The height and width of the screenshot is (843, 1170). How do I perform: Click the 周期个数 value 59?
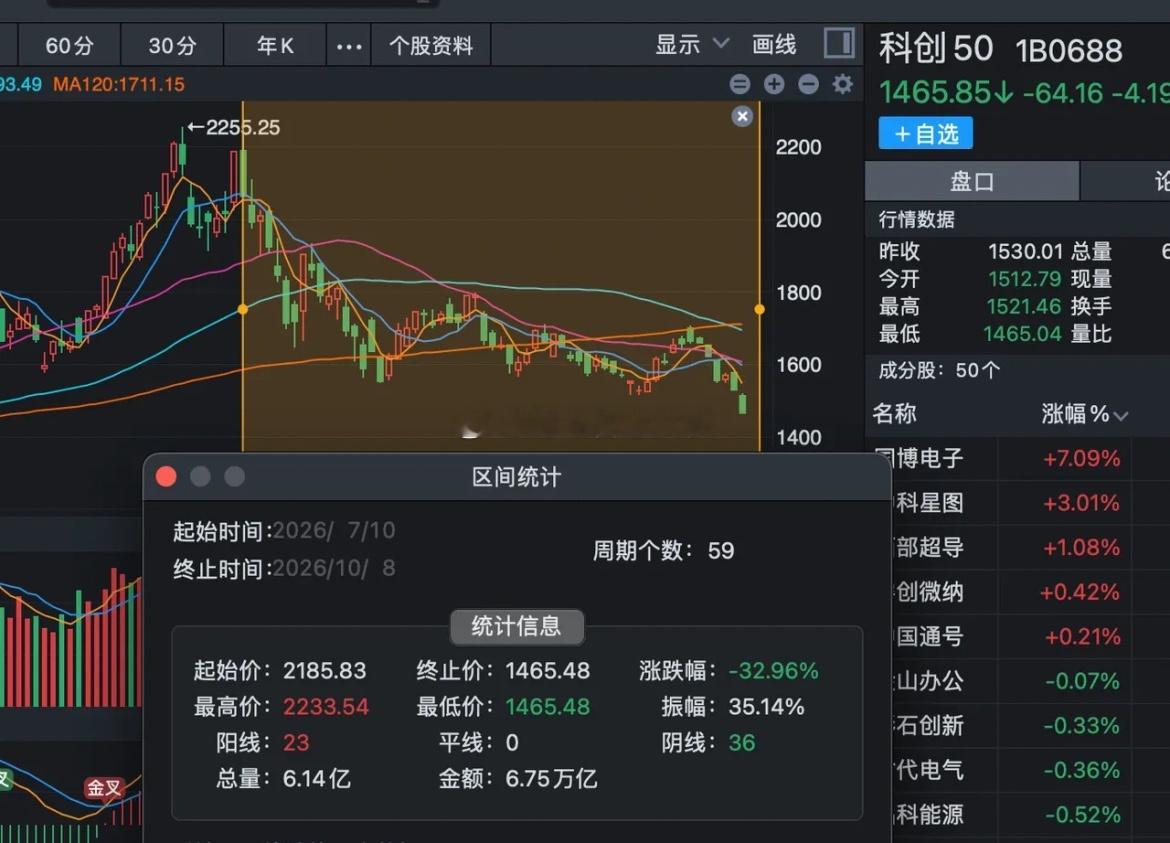[x=721, y=551]
